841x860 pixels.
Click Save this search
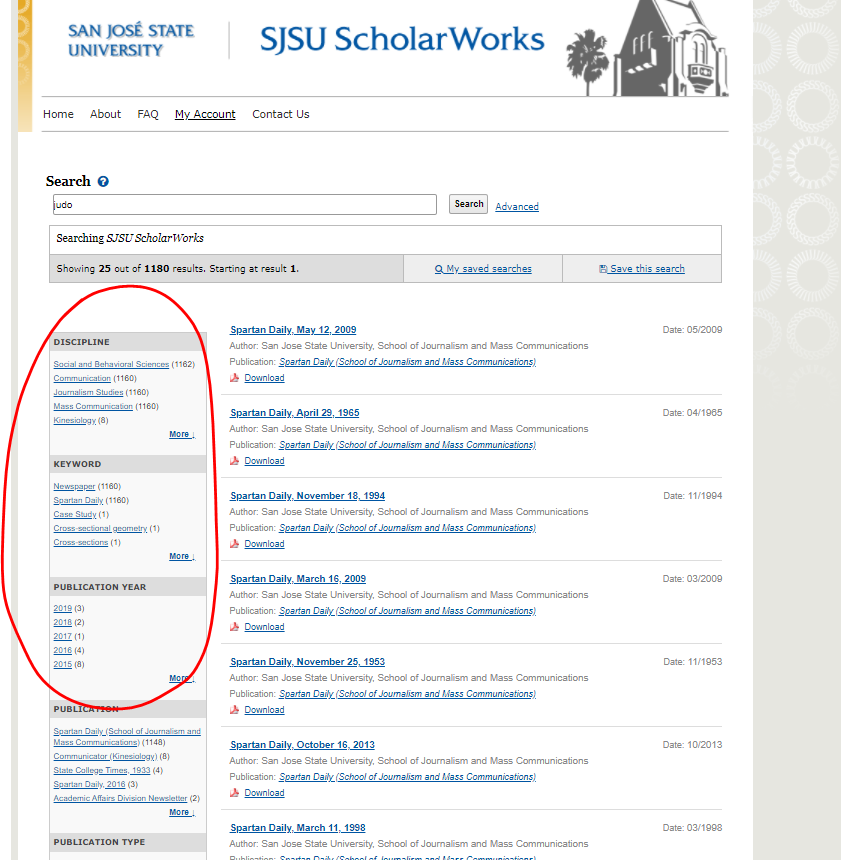pos(642,269)
